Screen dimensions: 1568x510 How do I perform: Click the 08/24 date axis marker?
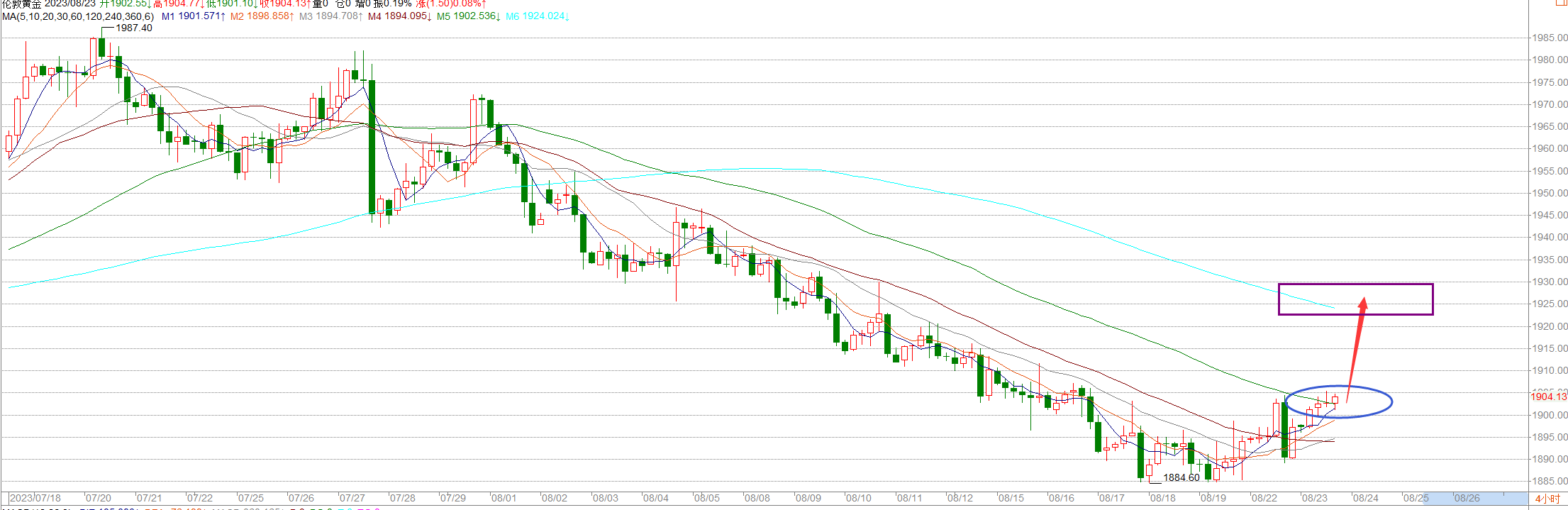(1365, 498)
